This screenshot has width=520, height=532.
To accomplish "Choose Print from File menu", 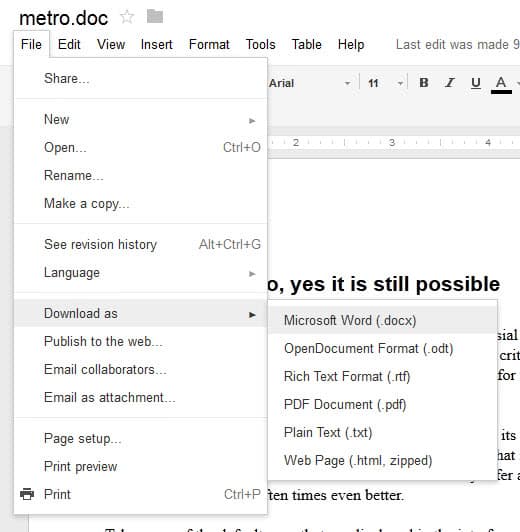I will pyautogui.click(x=140, y=494).
